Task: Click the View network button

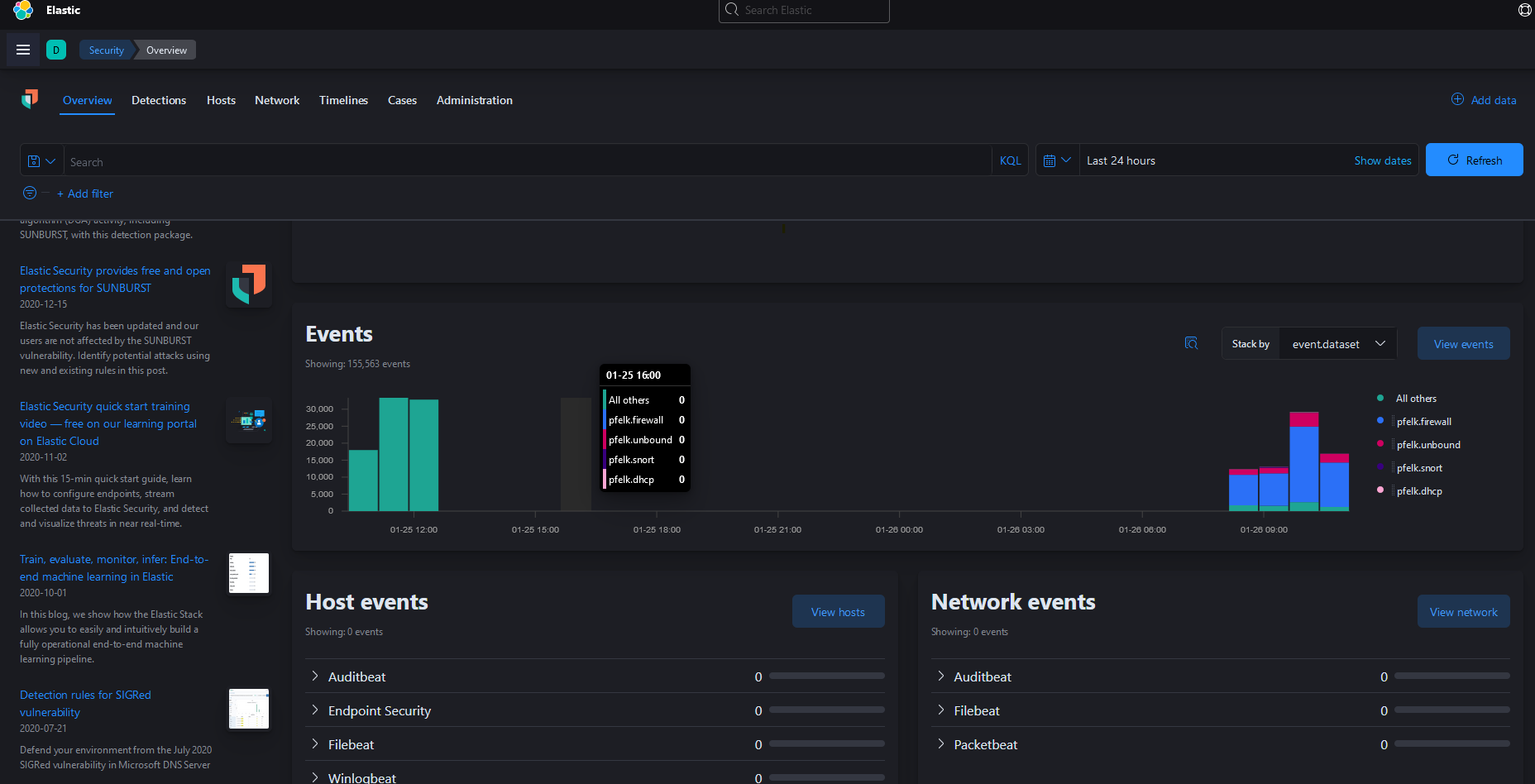Action: click(x=1464, y=612)
